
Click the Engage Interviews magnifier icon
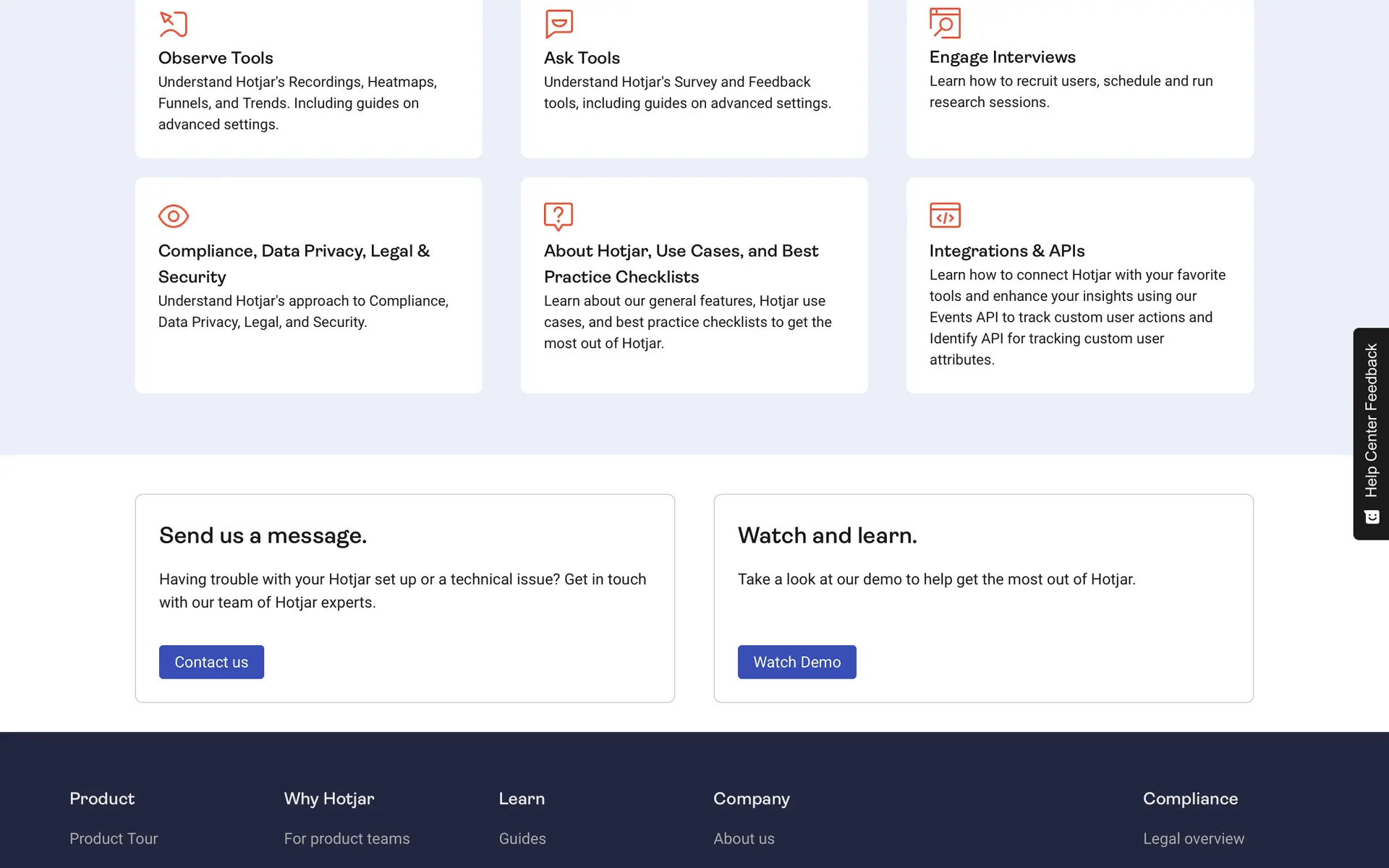(945, 23)
